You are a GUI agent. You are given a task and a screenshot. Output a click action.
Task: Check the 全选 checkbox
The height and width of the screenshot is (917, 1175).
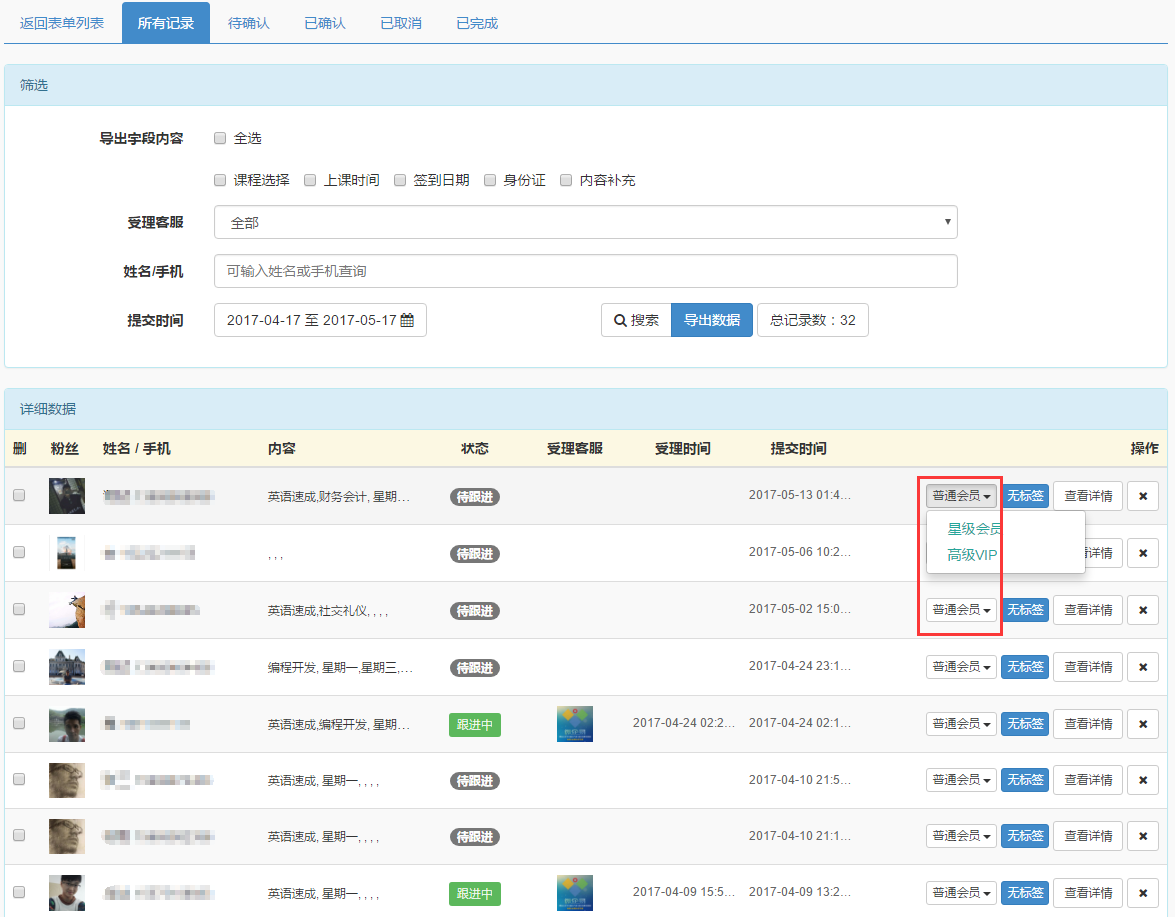(x=220, y=138)
